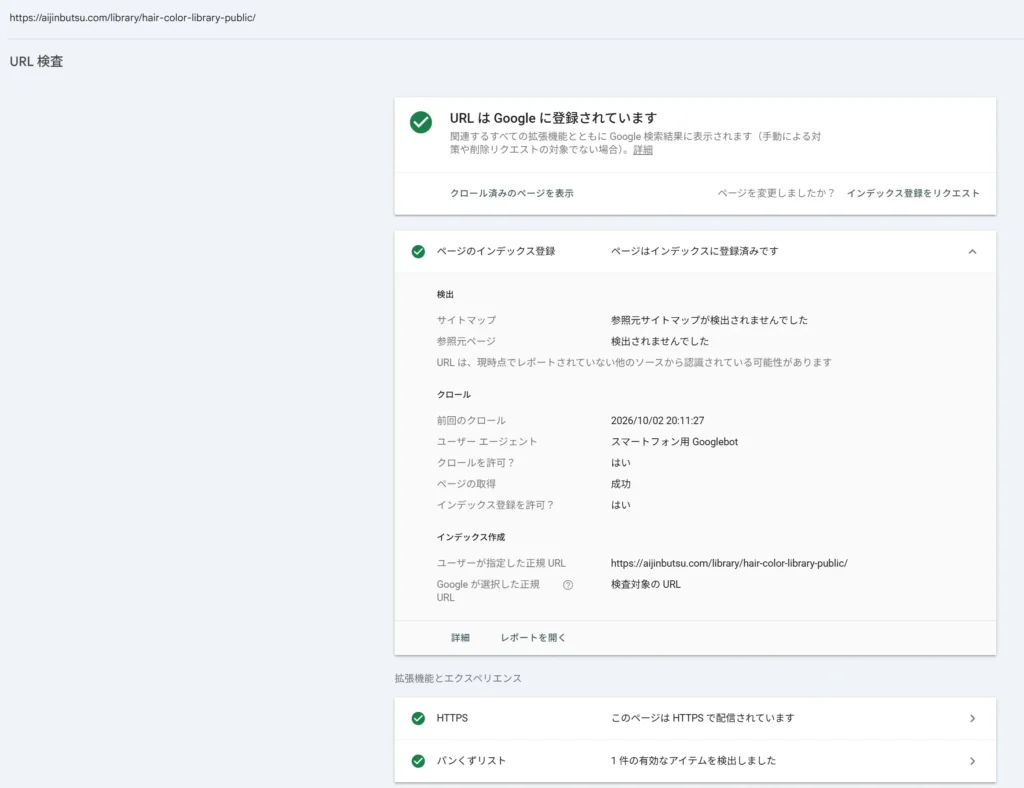Viewport: 1024px width, 788px height.
Task: Open クロール済みのページを表示
Action: pos(511,193)
